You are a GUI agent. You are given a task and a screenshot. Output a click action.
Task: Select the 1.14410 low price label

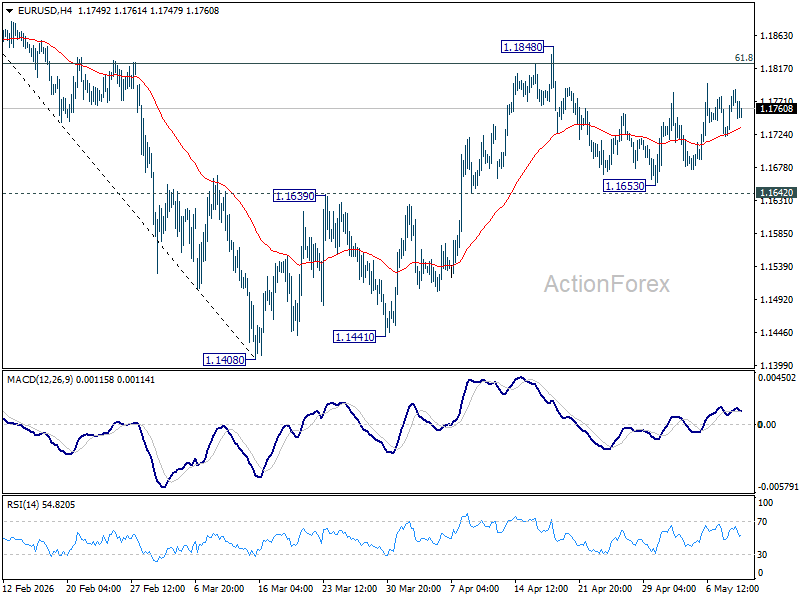point(354,337)
